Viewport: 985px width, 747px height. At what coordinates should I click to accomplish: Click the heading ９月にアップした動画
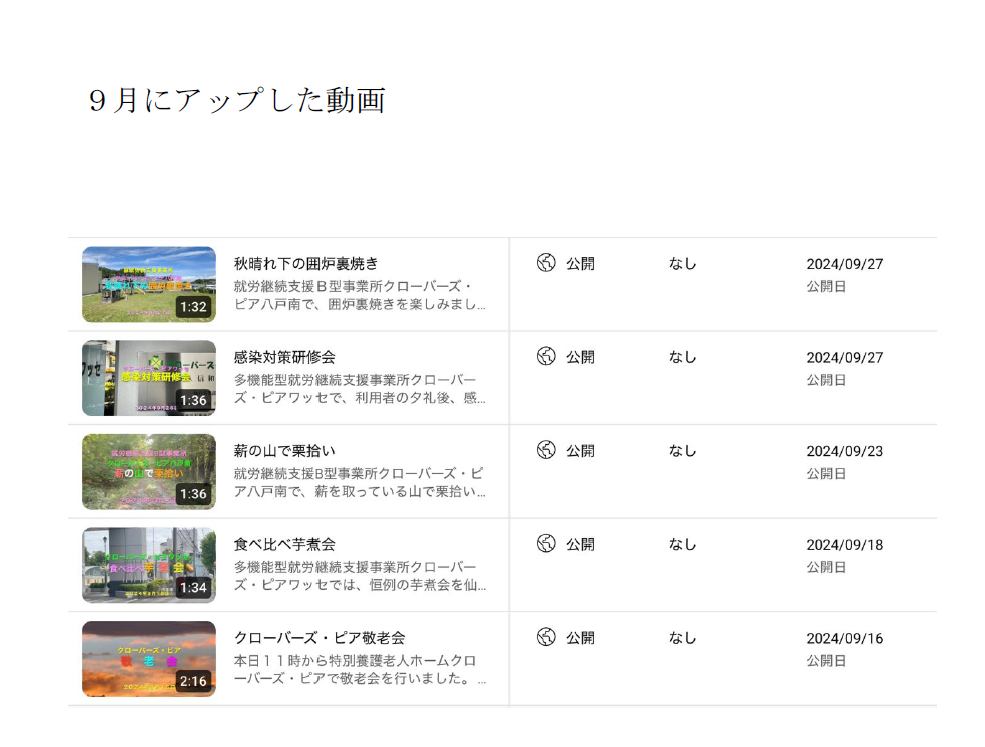click(x=237, y=101)
